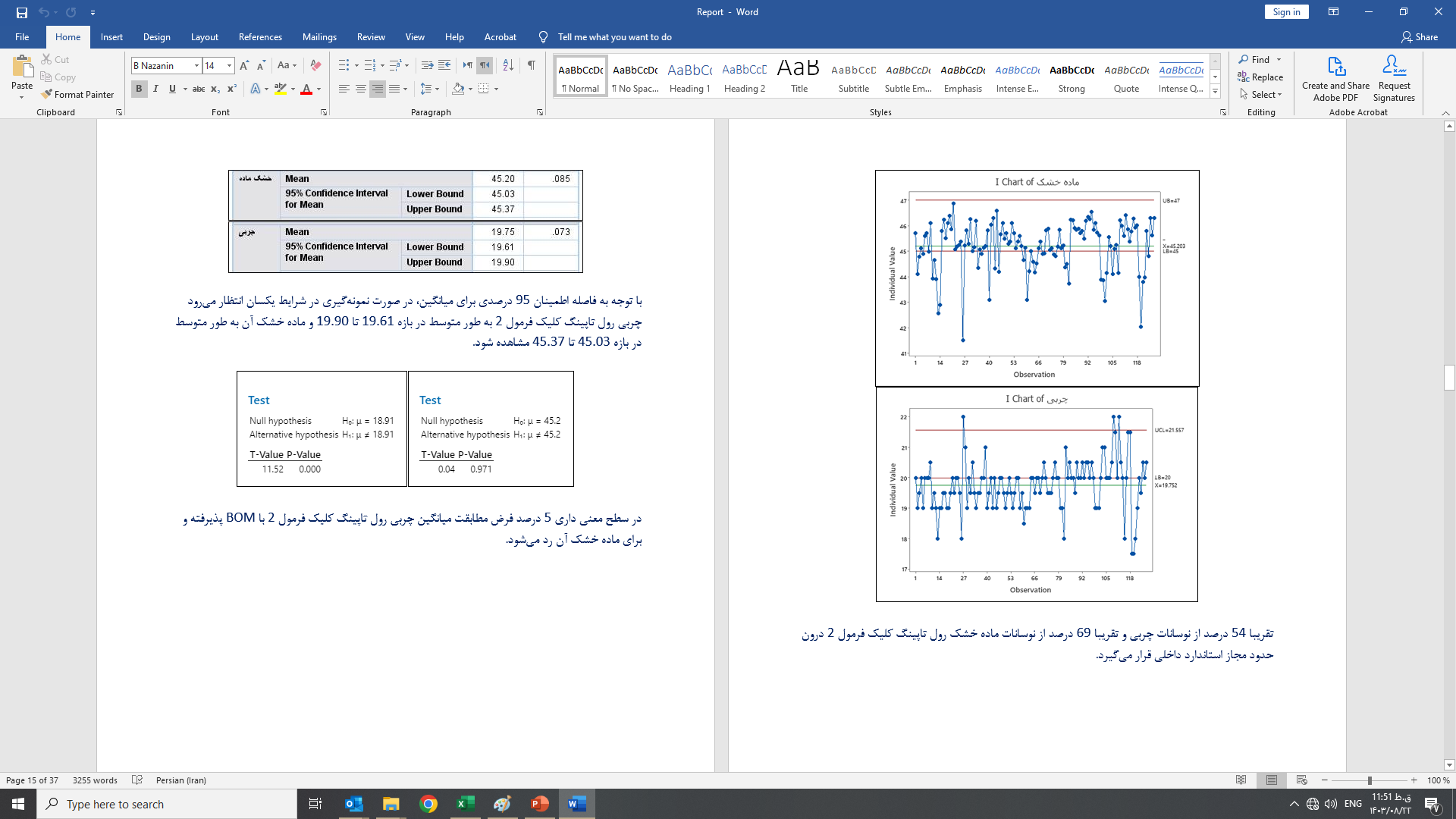Toggle Italic formatting
This screenshot has width=1456, height=819.
point(155,89)
